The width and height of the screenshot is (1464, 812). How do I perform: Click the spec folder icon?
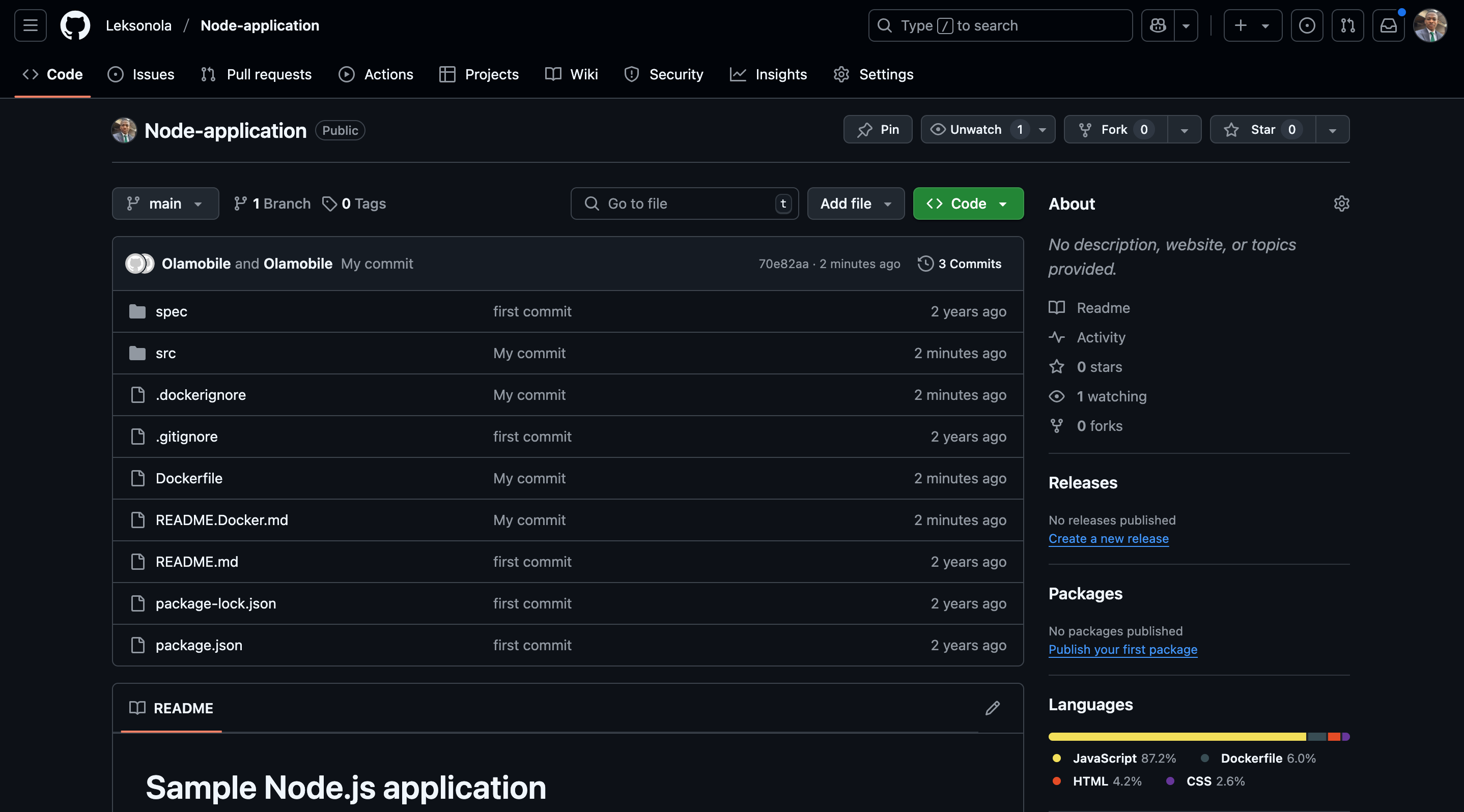pyautogui.click(x=137, y=311)
